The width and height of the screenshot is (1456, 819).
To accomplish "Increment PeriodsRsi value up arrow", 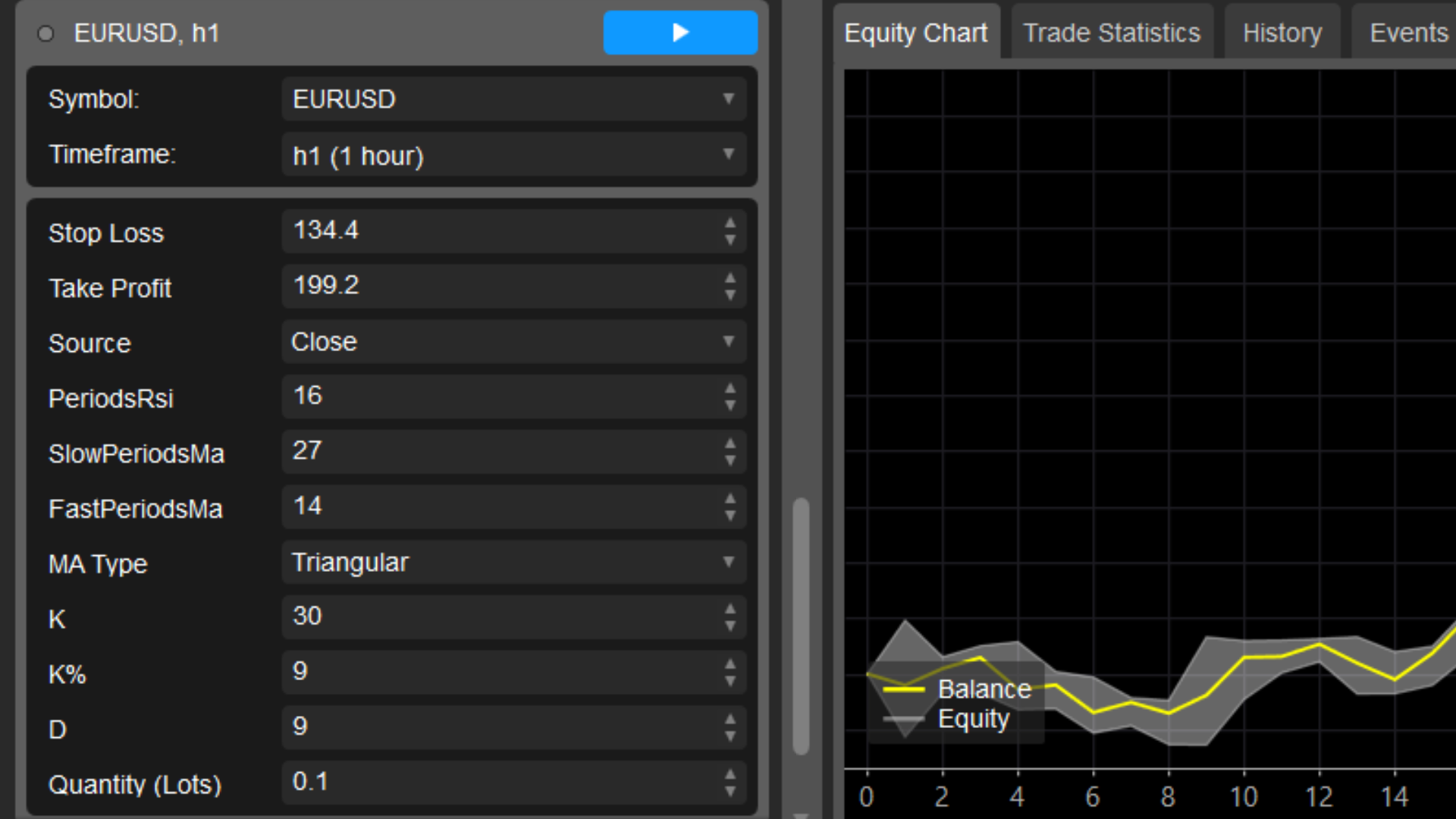I will tap(730, 388).
